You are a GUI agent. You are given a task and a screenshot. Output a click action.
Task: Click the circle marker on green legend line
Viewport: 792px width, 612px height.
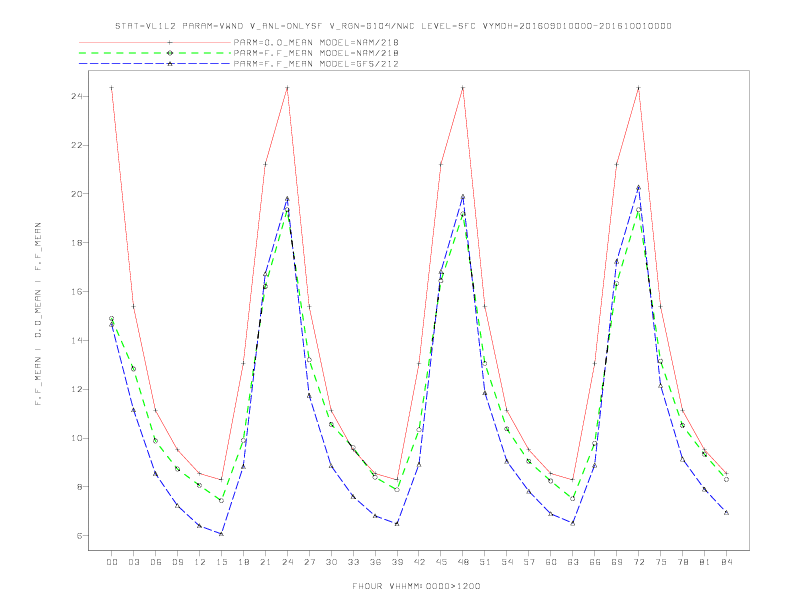(x=170, y=53)
